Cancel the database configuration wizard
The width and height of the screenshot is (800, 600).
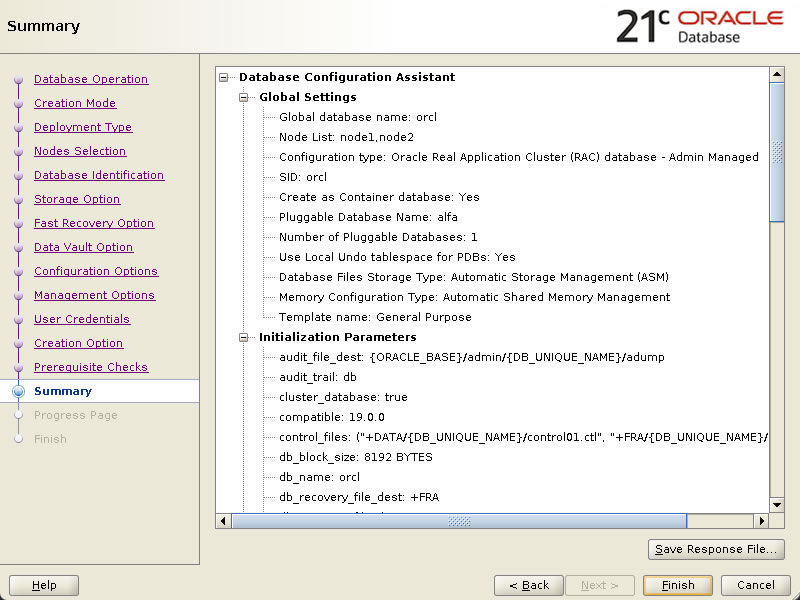756,585
